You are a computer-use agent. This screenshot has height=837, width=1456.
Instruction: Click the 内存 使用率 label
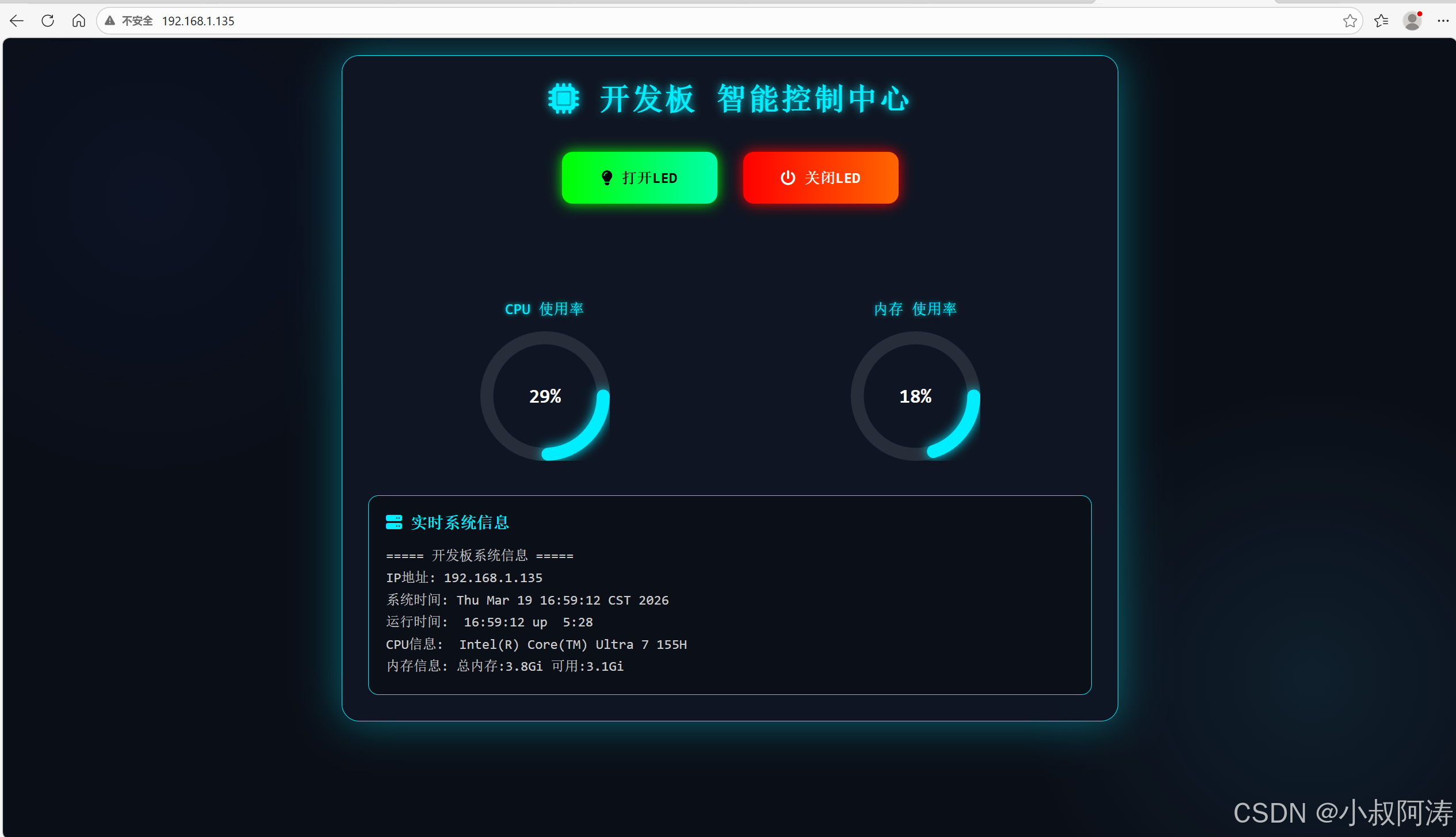coord(915,309)
